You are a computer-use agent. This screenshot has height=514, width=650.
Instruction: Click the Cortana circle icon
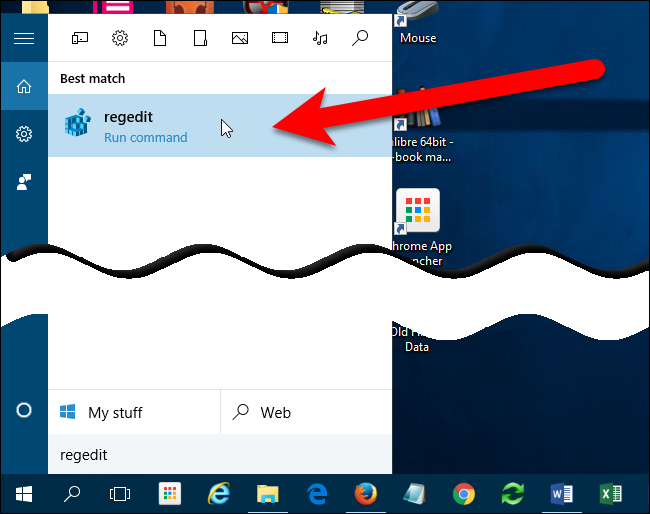pyautogui.click(x=24, y=410)
